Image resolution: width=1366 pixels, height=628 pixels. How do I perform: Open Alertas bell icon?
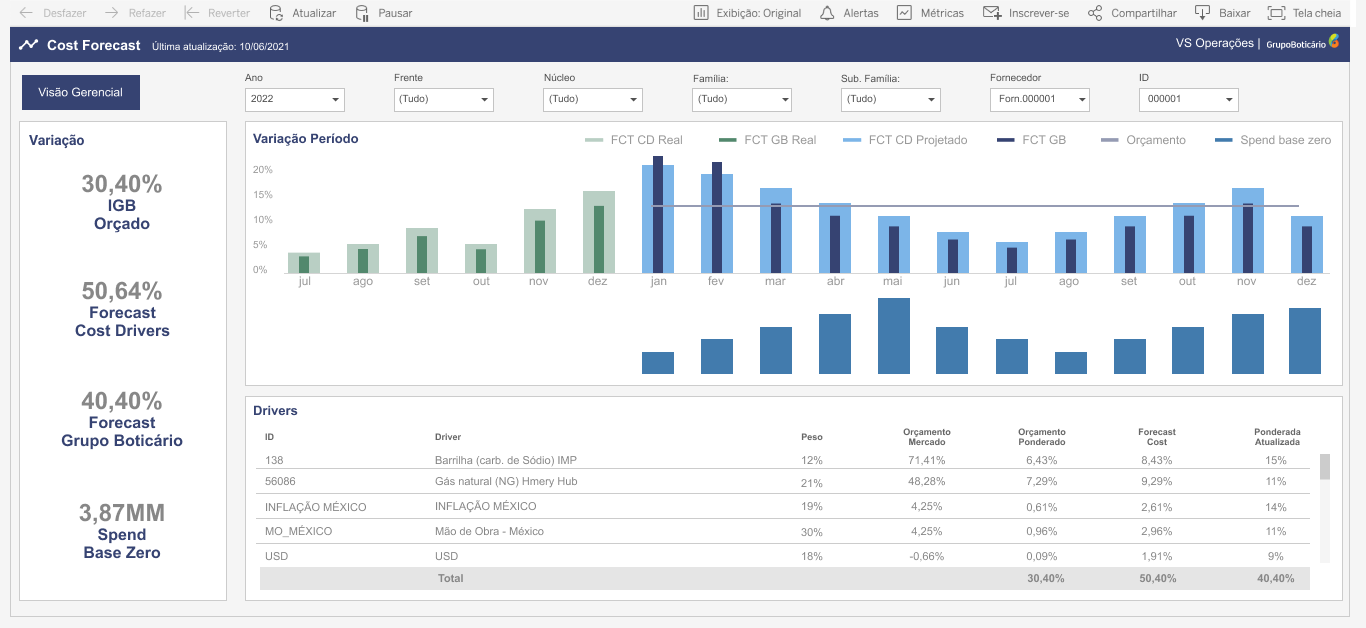point(826,13)
